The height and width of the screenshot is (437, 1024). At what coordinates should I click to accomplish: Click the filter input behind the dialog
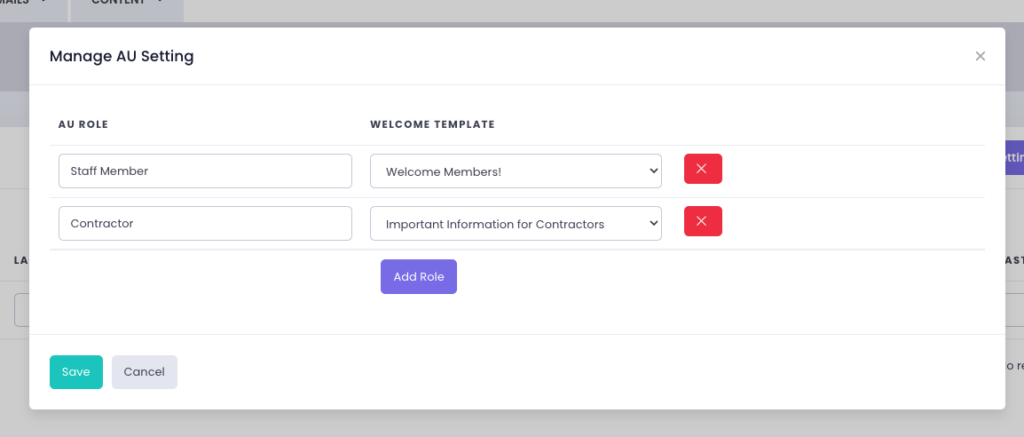21,310
